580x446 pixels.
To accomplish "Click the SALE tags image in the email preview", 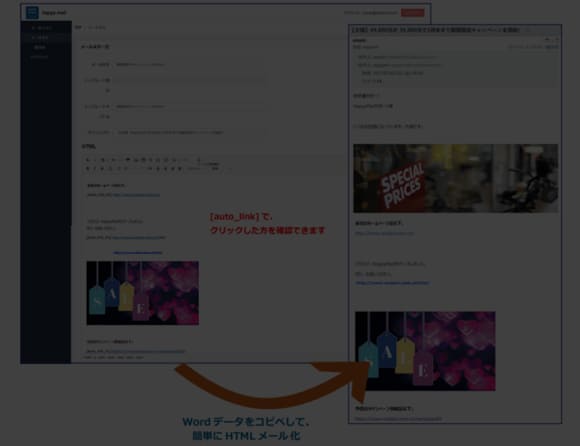I will point(425,351).
